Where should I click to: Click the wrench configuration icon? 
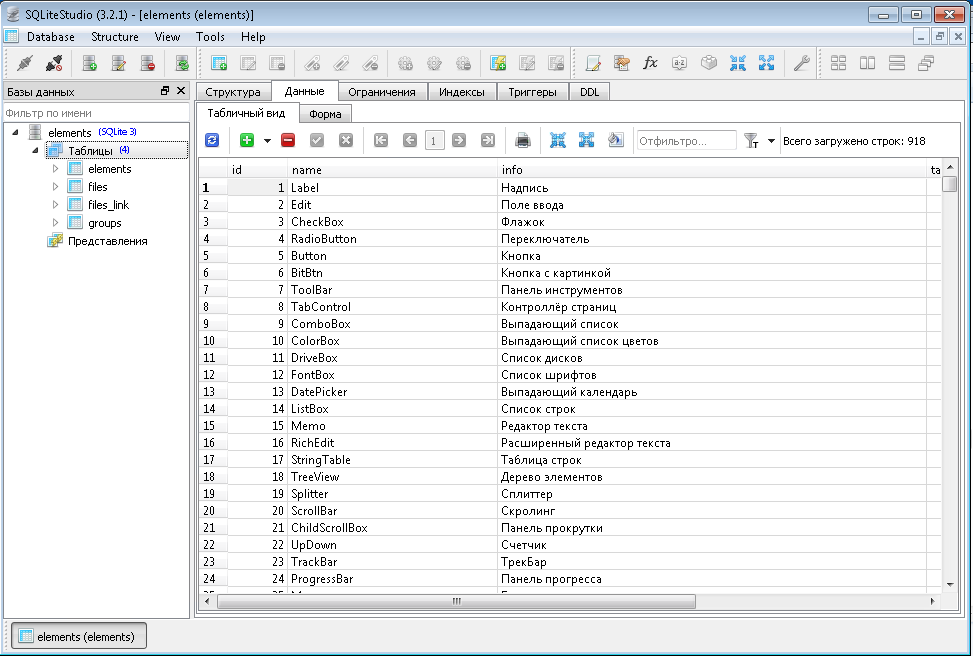pos(800,63)
